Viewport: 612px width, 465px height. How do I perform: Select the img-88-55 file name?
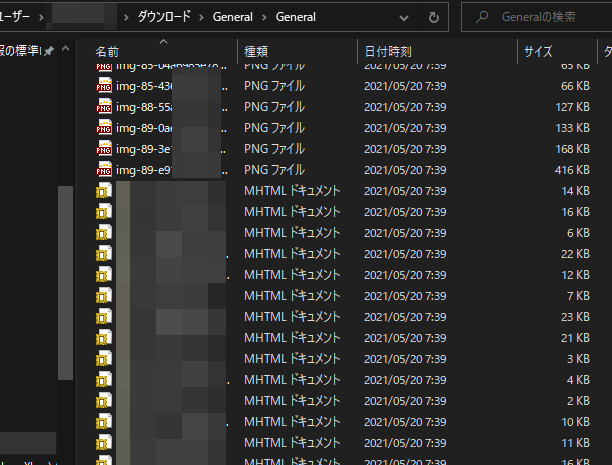[x=172, y=107]
